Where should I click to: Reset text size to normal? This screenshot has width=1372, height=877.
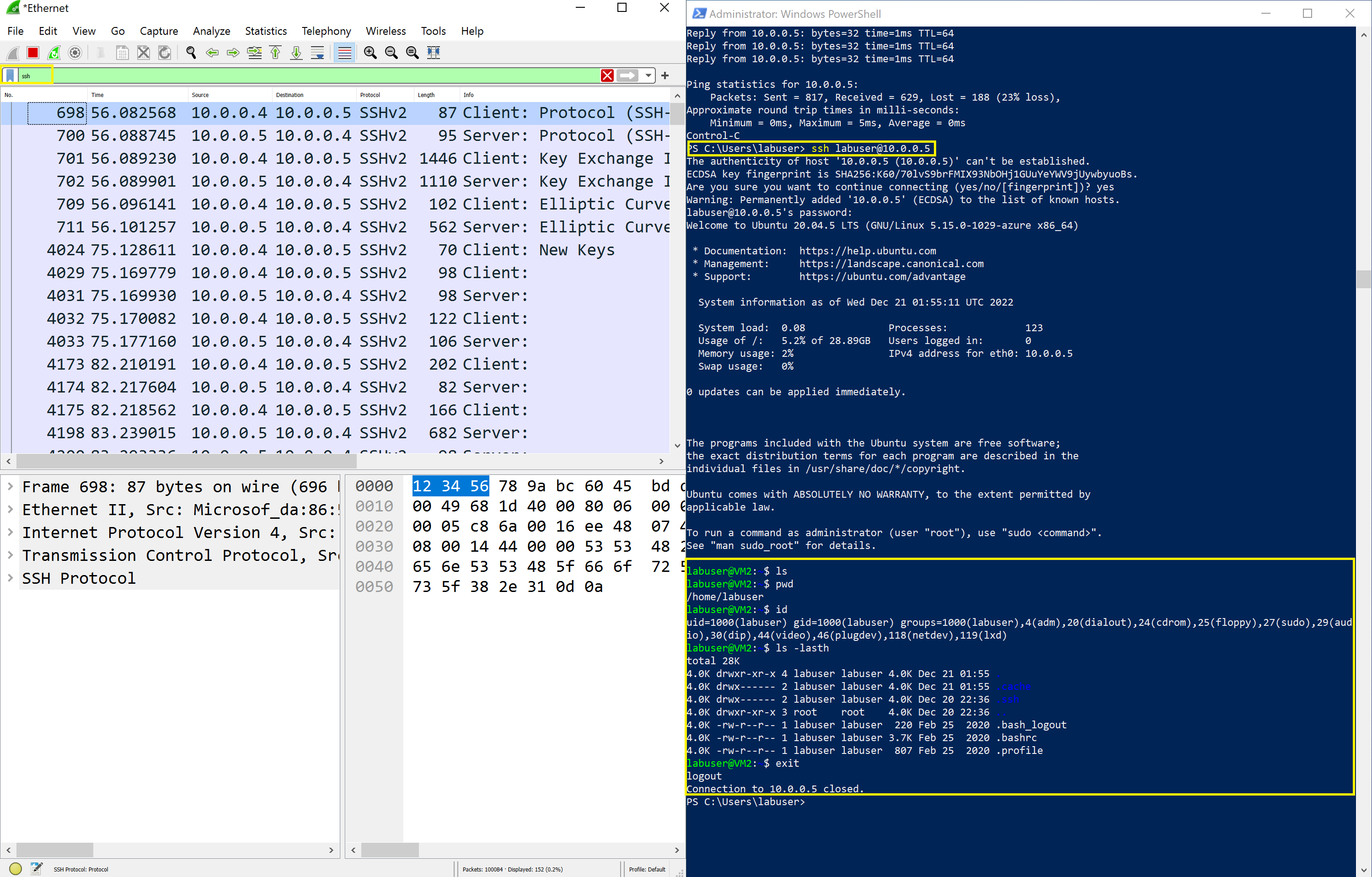tap(413, 53)
